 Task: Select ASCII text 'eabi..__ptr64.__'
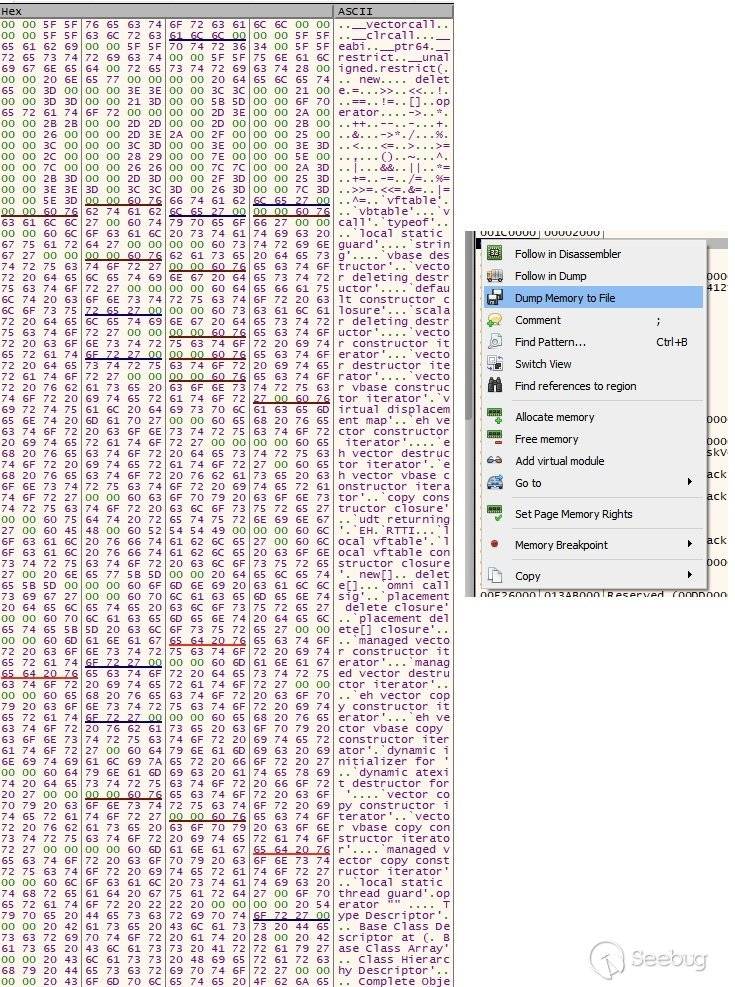pyautogui.click(x=394, y=47)
